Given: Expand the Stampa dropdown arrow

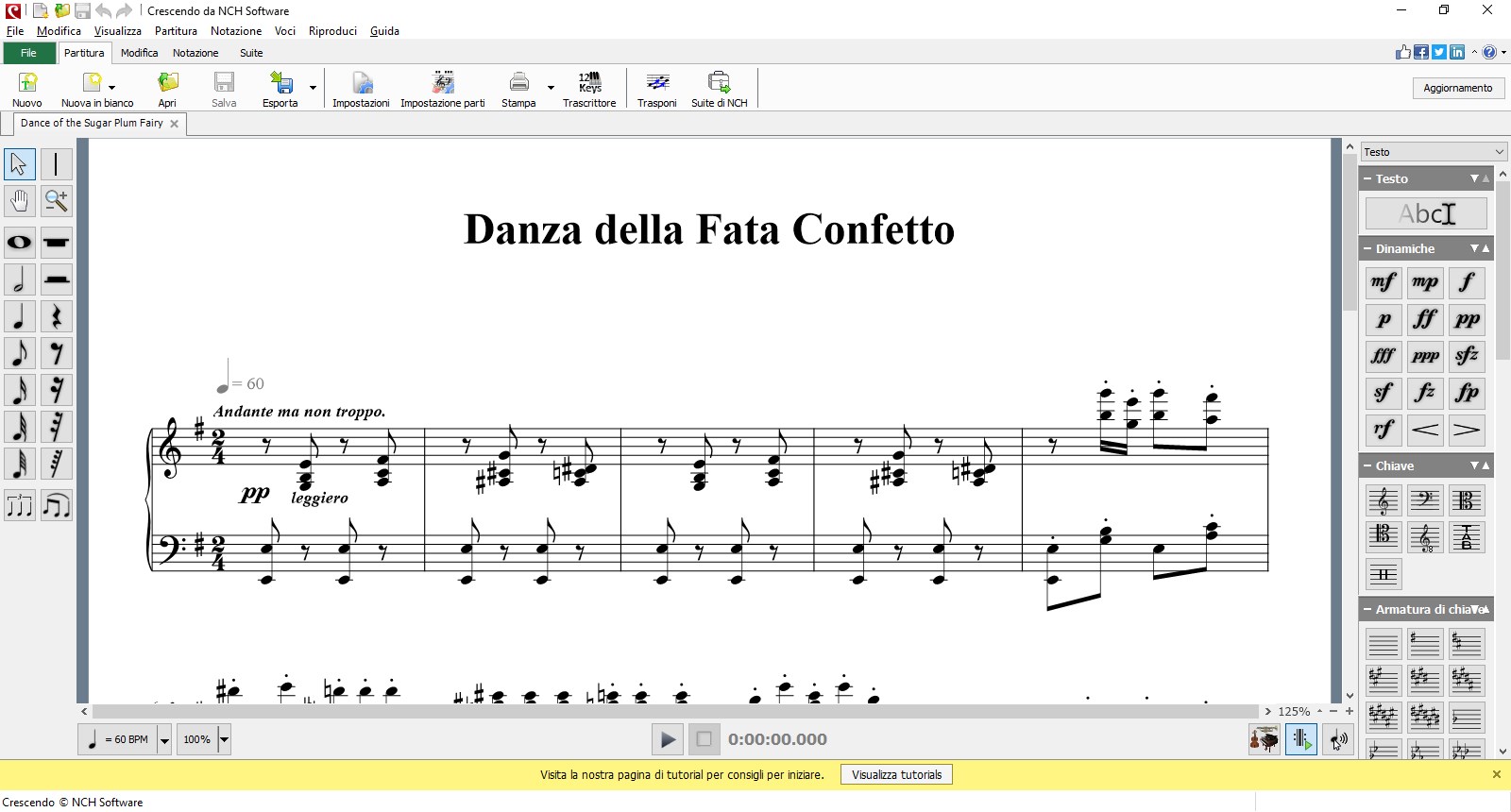Looking at the screenshot, I should click(x=551, y=89).
